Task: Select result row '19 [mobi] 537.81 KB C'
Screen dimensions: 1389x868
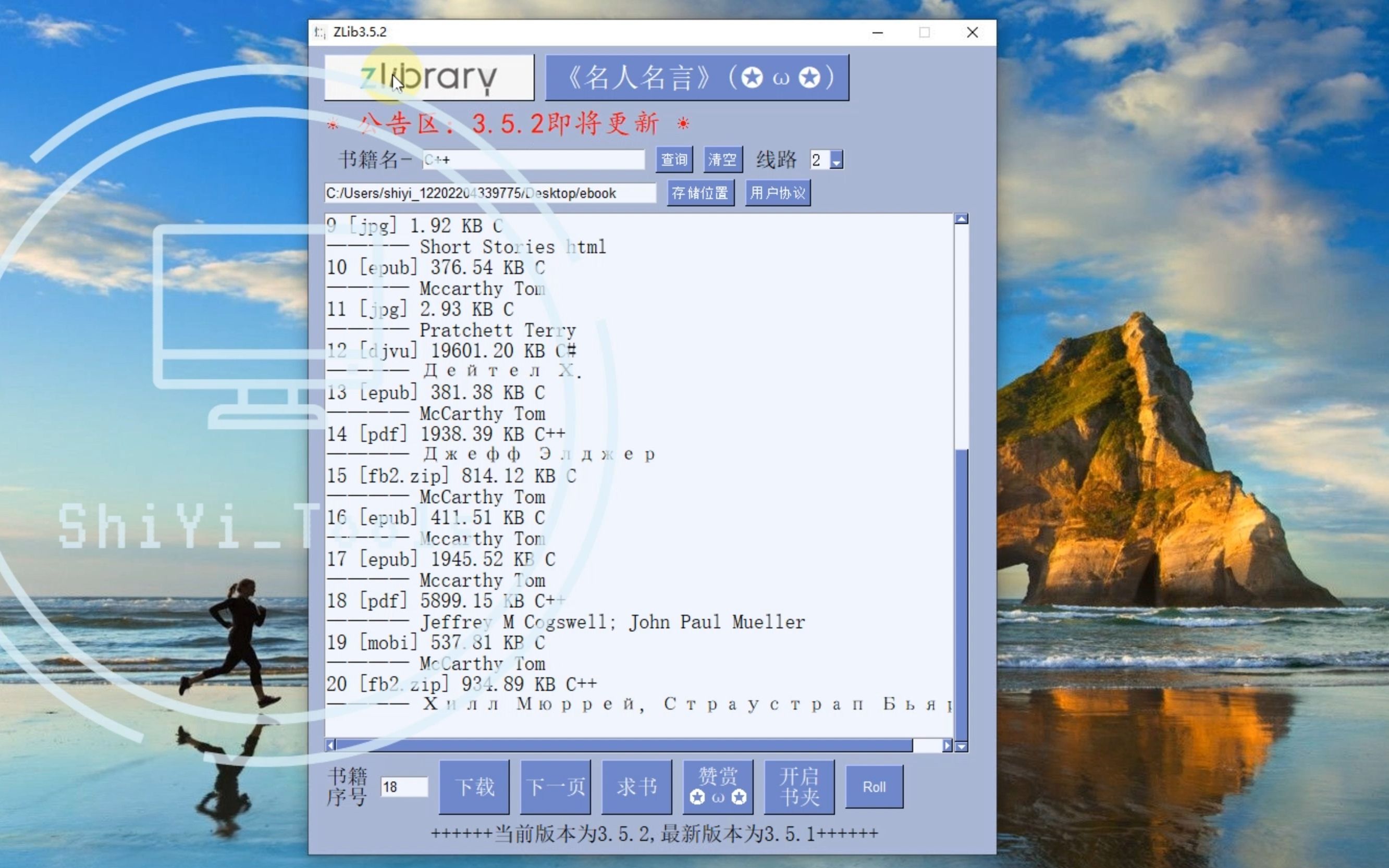Action: pos(436,643)
